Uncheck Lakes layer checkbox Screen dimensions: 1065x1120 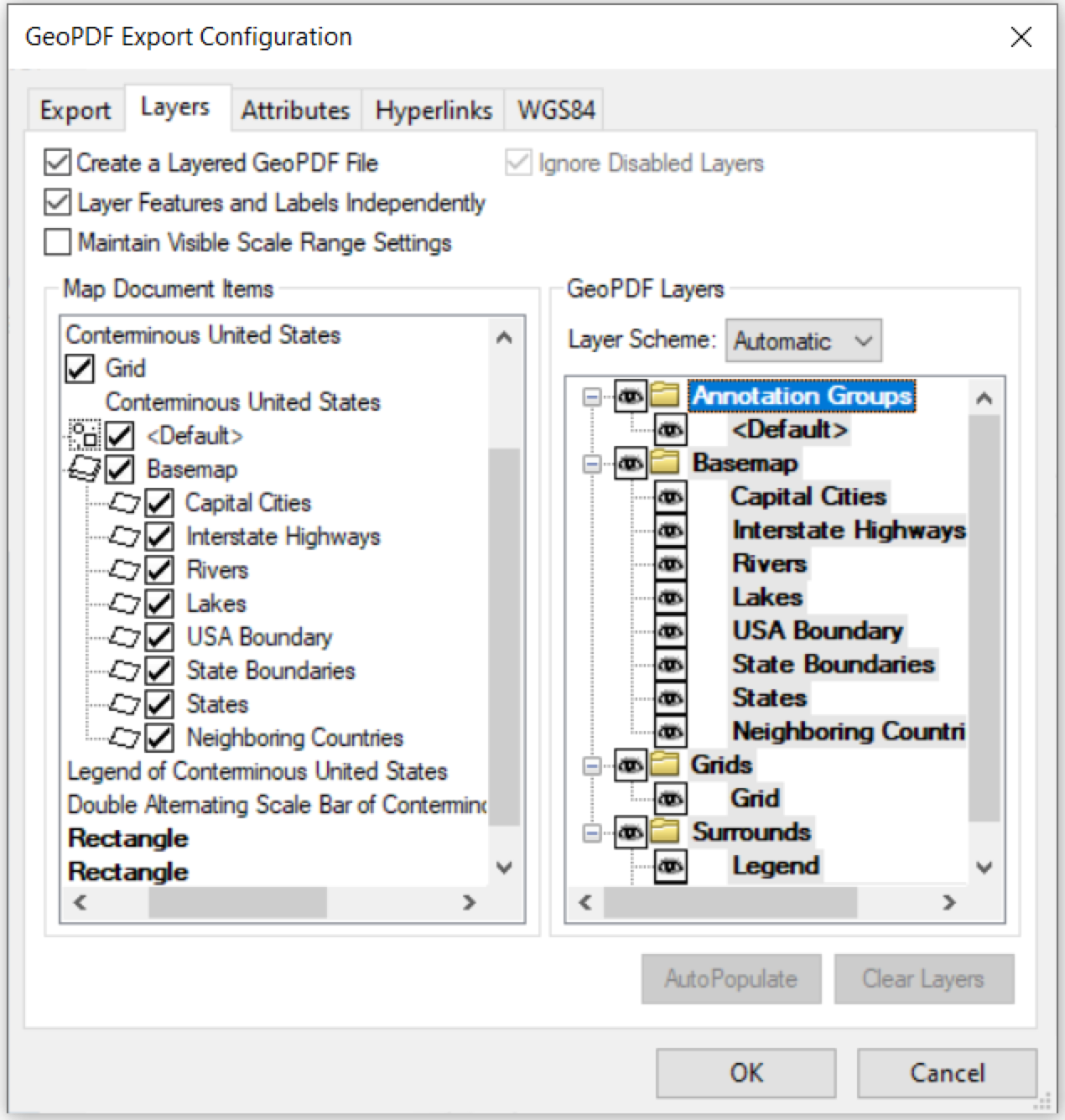point(159,604)
